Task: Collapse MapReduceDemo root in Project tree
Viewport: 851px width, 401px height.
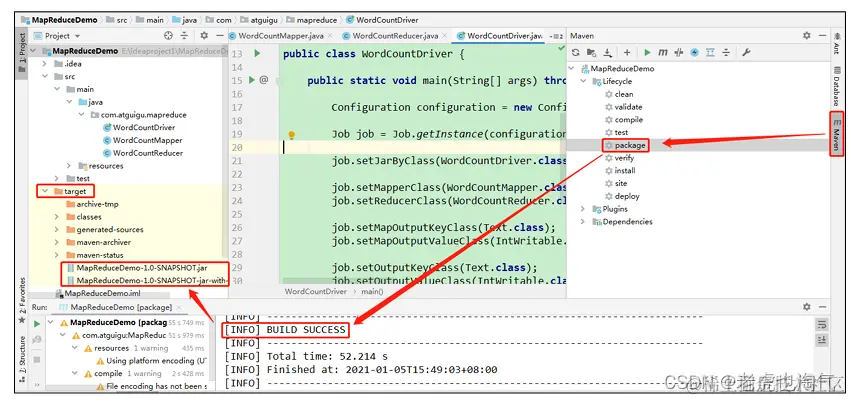Action: point(34,50)
